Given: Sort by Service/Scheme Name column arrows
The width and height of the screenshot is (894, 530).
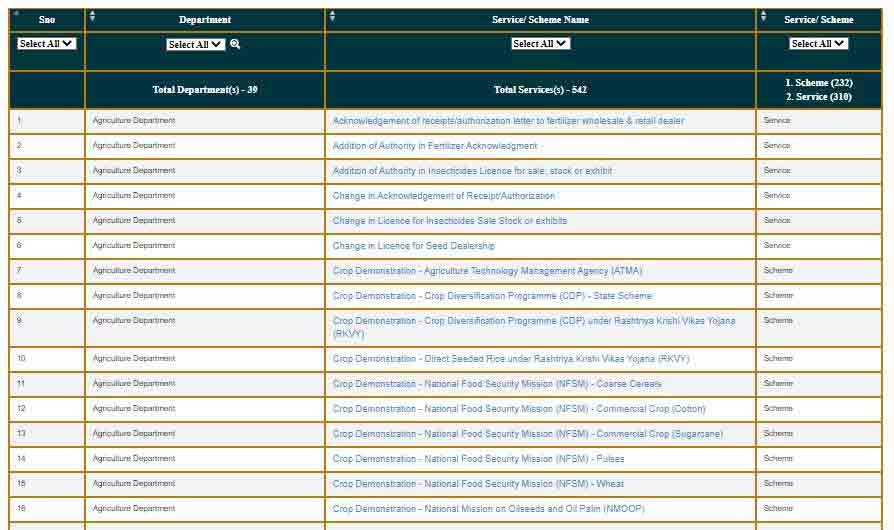Looking at the screenshot, I should pyautogui.click(x=333, y=16).
